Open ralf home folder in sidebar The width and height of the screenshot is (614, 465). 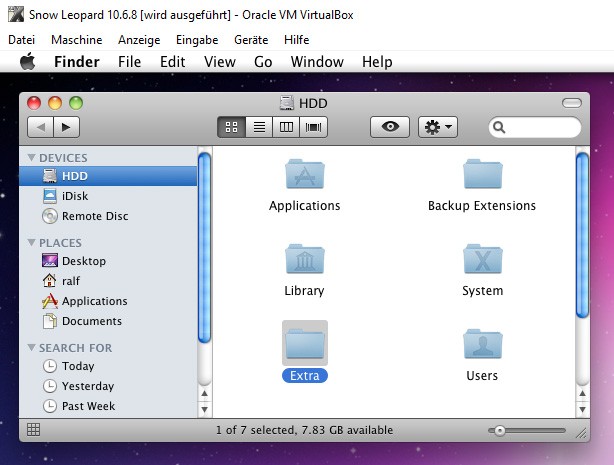tap(108, 281)
